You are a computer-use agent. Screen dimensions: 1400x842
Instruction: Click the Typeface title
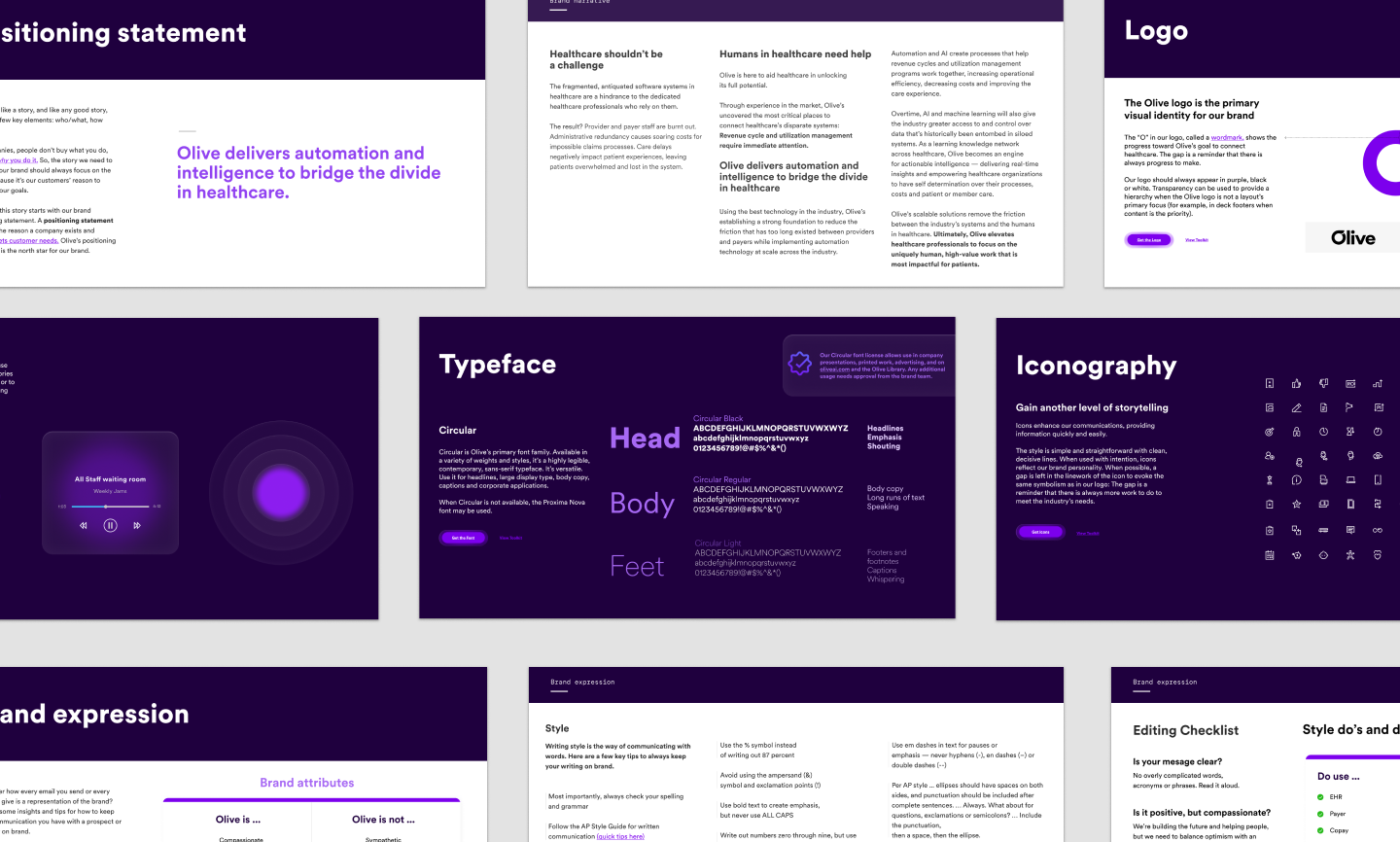tap(498, 365)
